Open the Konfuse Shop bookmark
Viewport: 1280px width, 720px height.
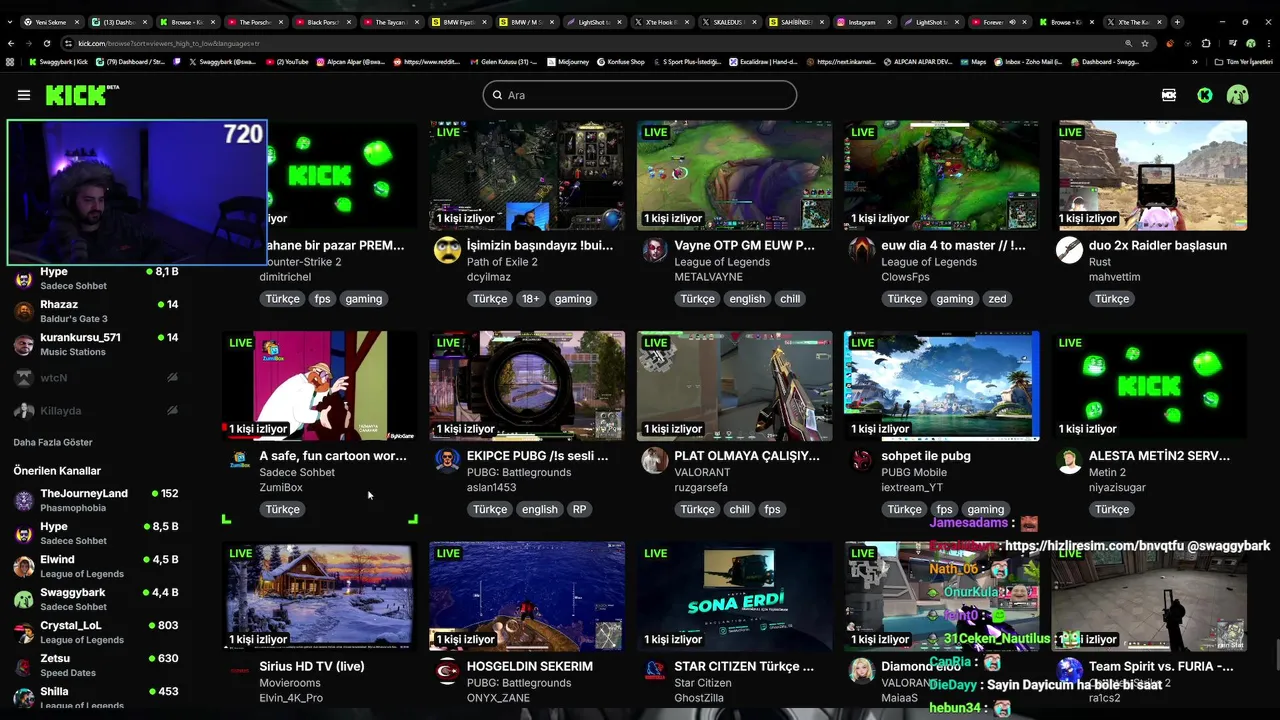click(621, 62)
